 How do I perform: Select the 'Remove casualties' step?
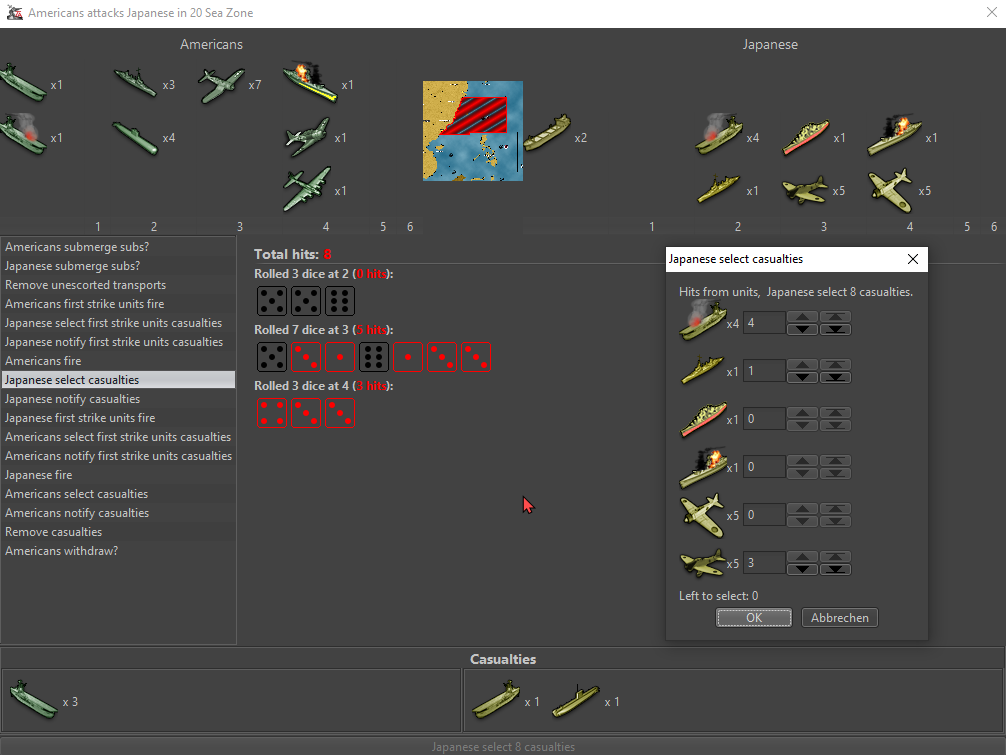119,532
